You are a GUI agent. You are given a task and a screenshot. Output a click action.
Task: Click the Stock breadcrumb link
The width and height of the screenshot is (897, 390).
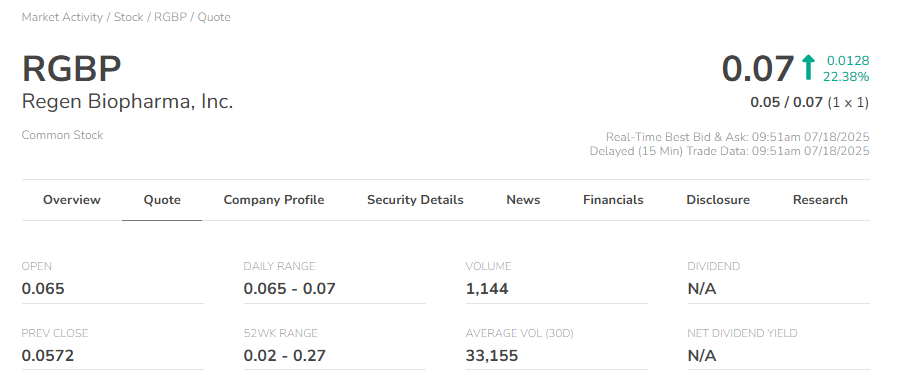(129, 17)
